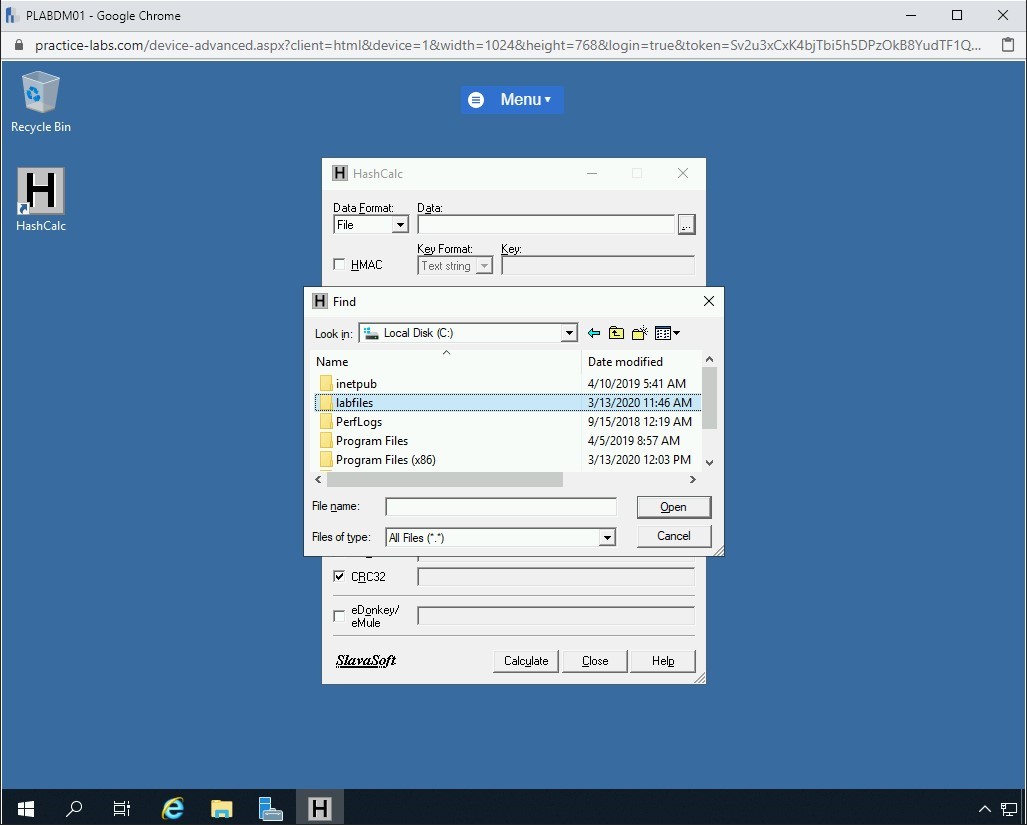Launch Internet Explorer from the taskbar
This screenshot has width=1027, height=825.
click(x=173, y=808)
